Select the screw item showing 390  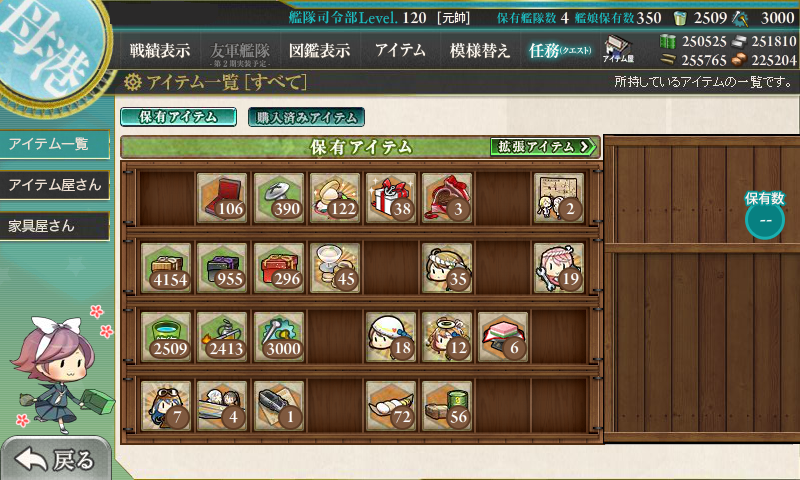click(x=279, y=198)
